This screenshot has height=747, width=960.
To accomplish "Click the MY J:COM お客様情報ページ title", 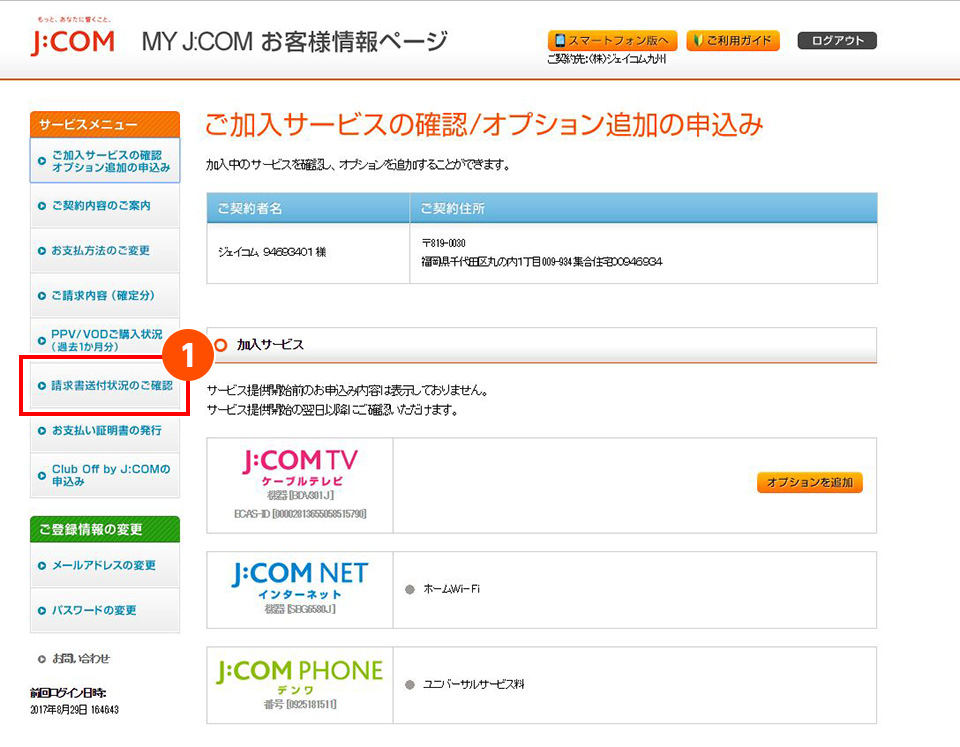I will pyautogui.click(x=294, y=42).
